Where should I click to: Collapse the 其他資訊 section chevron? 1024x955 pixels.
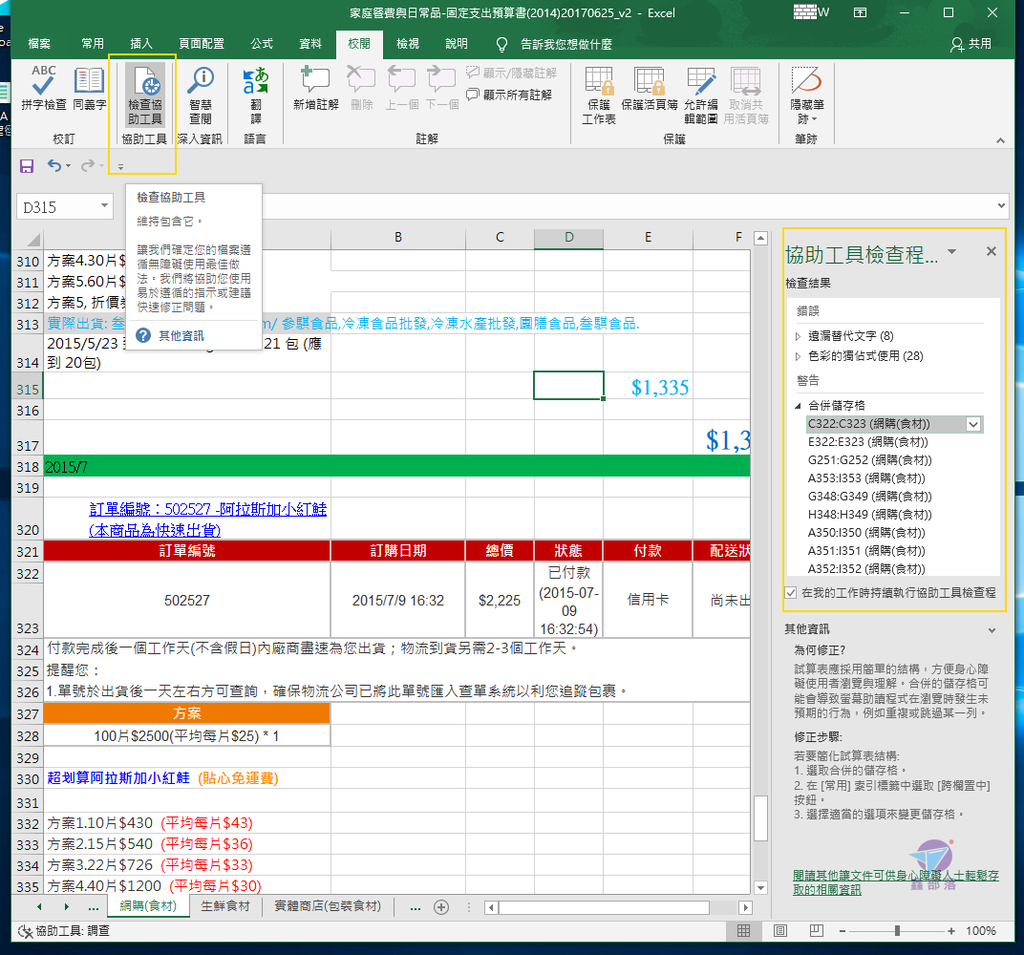[x=992, y=630]
